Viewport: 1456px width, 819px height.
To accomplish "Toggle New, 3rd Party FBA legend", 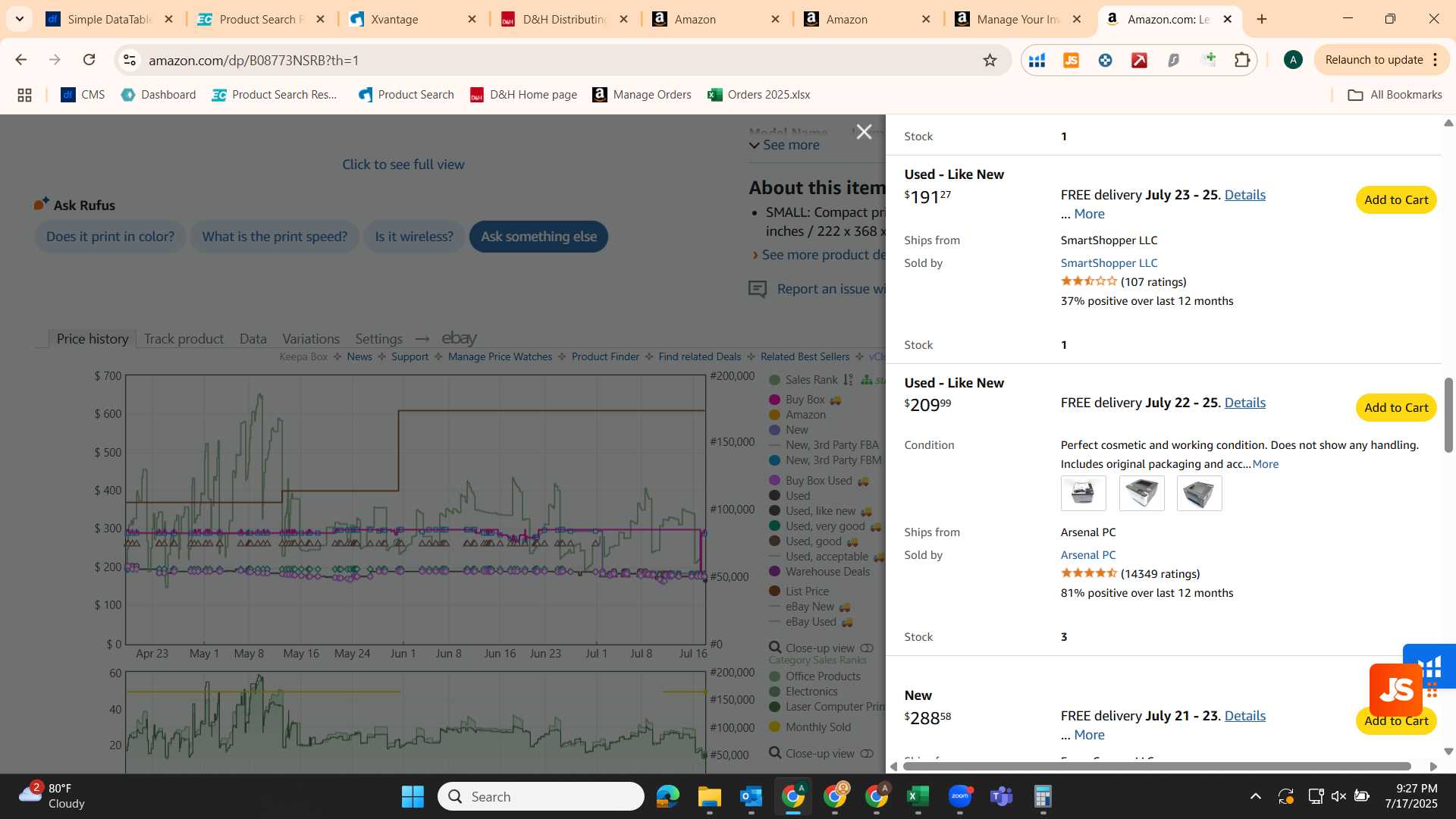I will point(824,445).
